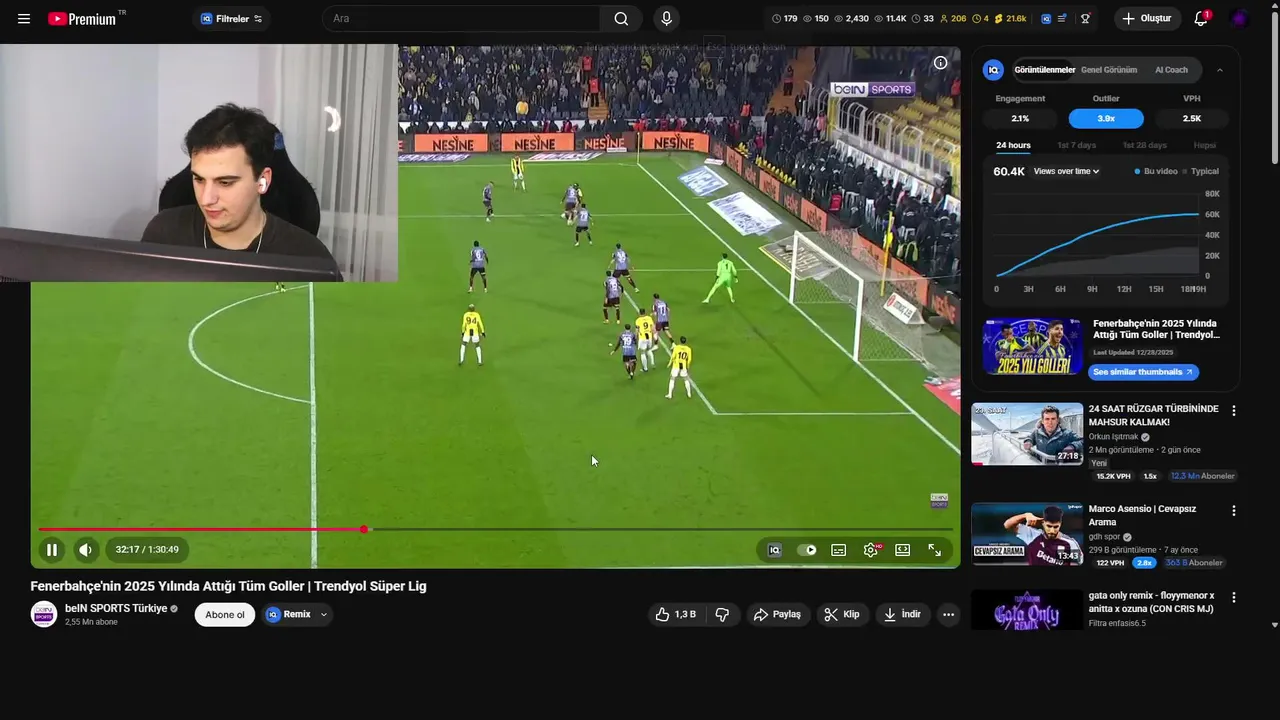Open options for gata only remix video
1280x720 pixels.
coord(1233,597)
